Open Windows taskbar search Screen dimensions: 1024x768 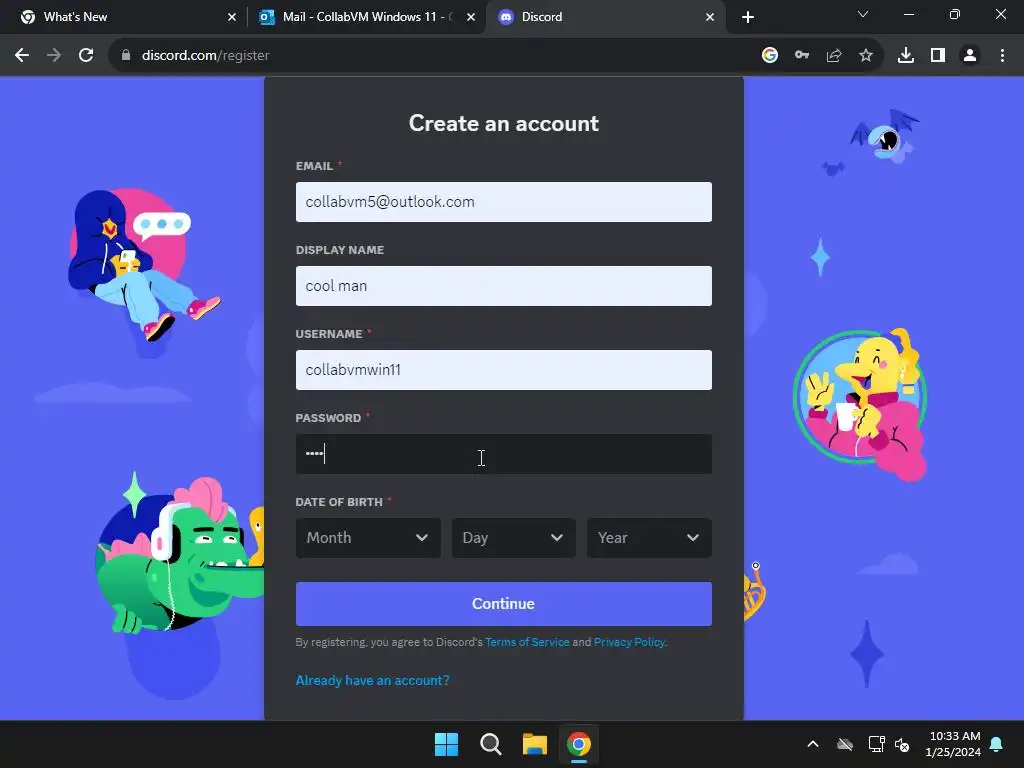point(490,744)
